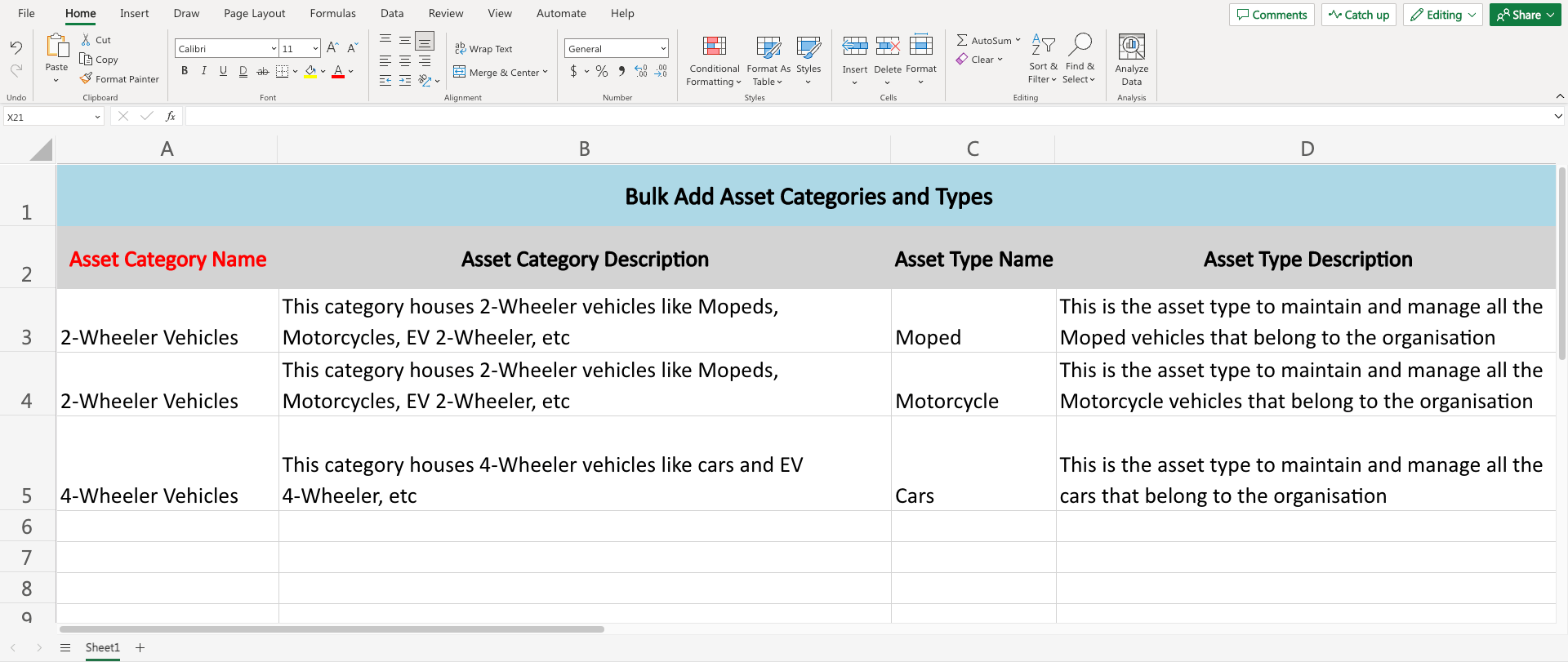Apply the yellow fill color

(310, 72)
